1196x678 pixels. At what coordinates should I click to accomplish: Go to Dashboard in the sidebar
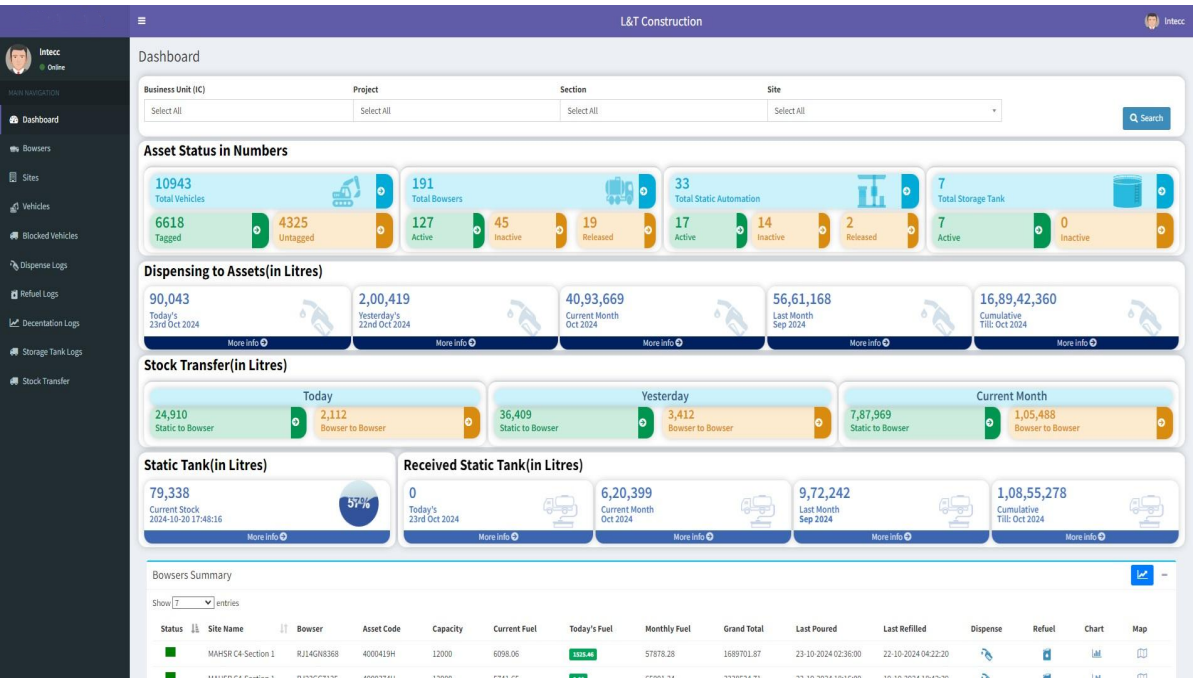click(x=65, y=120)
